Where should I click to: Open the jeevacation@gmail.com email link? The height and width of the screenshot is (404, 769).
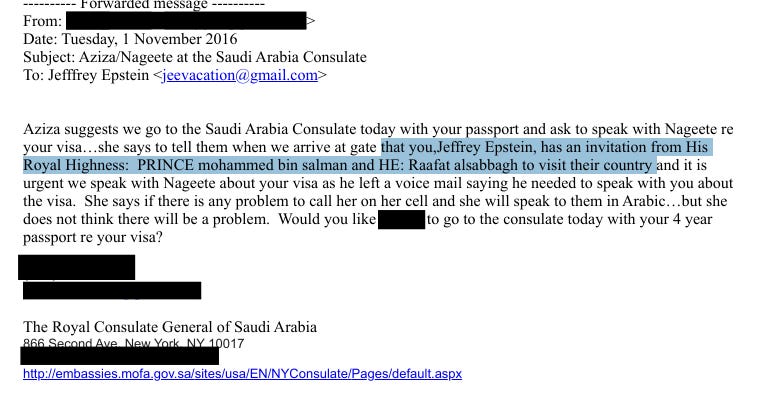point(240,75)
